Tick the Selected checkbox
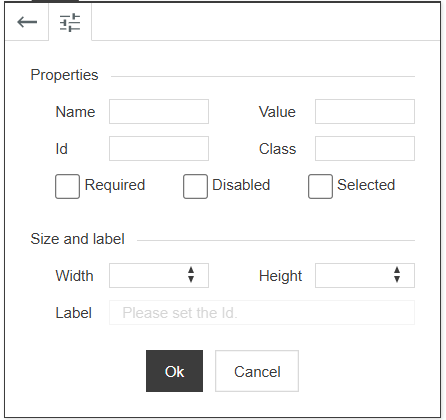The height and width of the screenshot is (420, 446). point(320,186)
